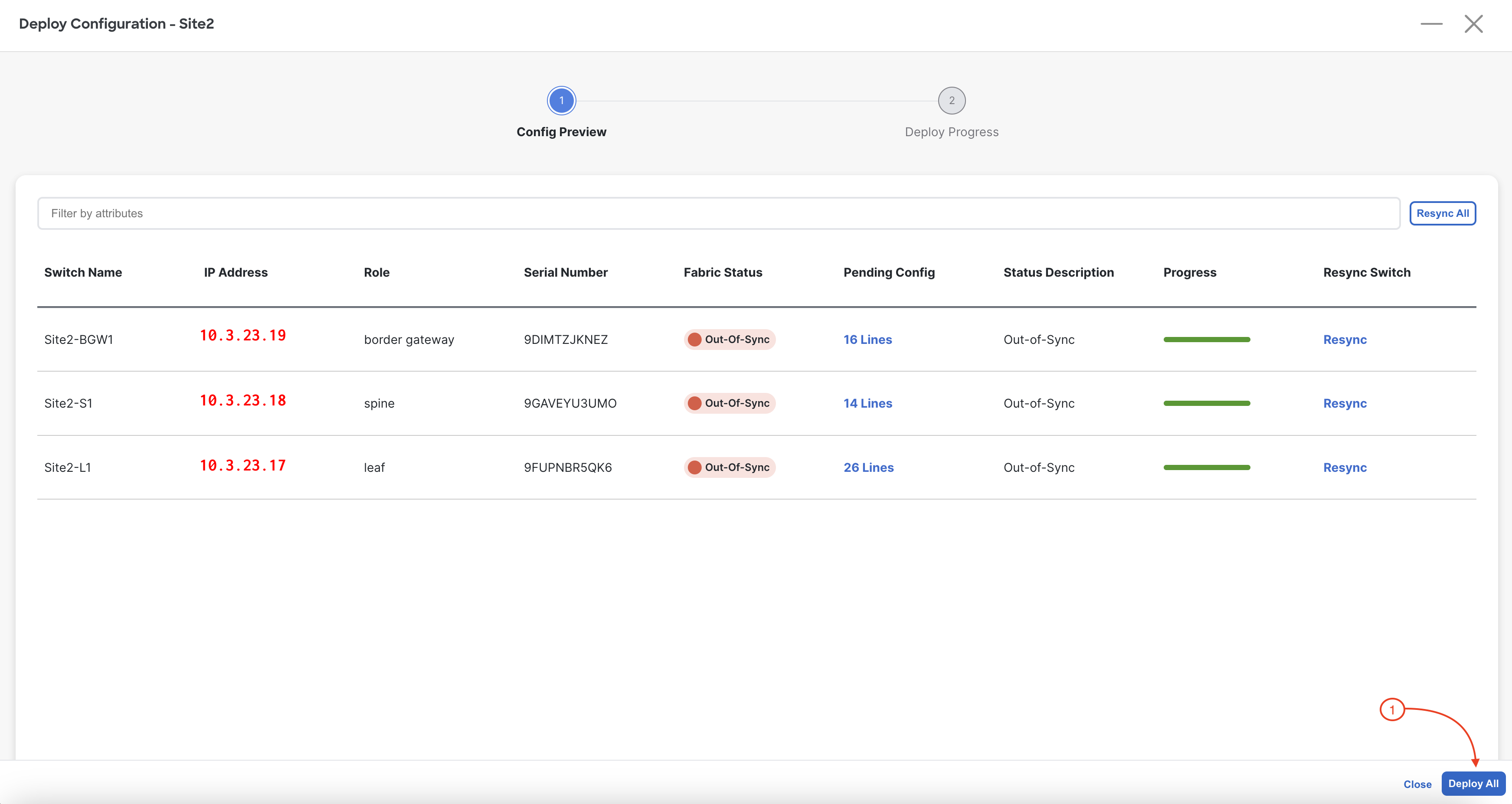The width and height of the screenshot is (1512, 804).
Task: Resync the Site2-BGW1 switch
Action: (1344, 339)
